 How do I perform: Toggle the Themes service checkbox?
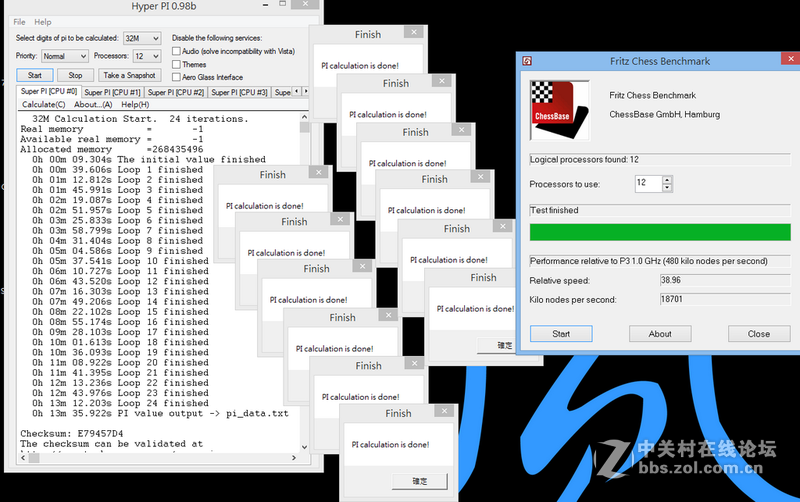[176, 64]
